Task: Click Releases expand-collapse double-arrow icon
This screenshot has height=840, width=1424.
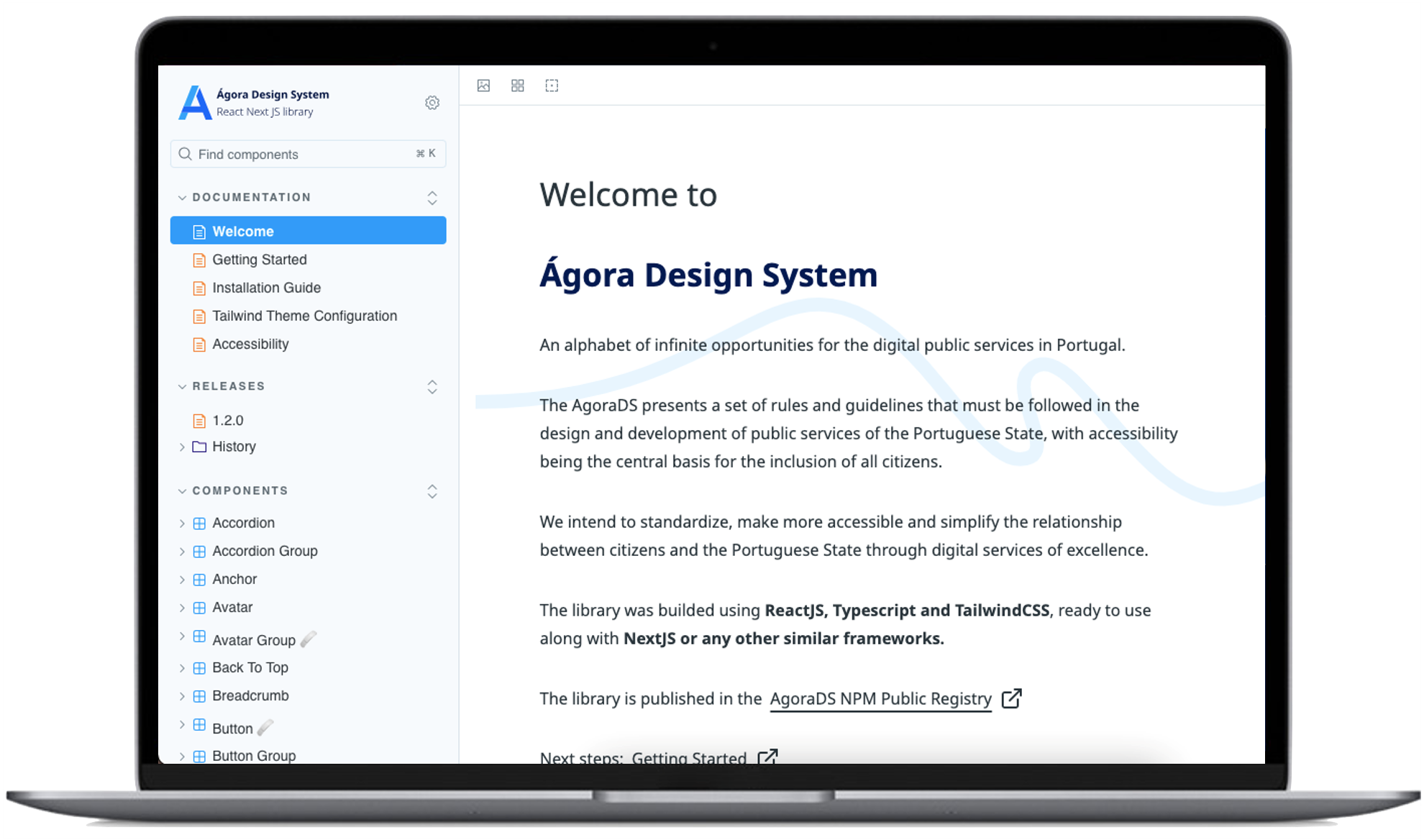Action: 432,387
